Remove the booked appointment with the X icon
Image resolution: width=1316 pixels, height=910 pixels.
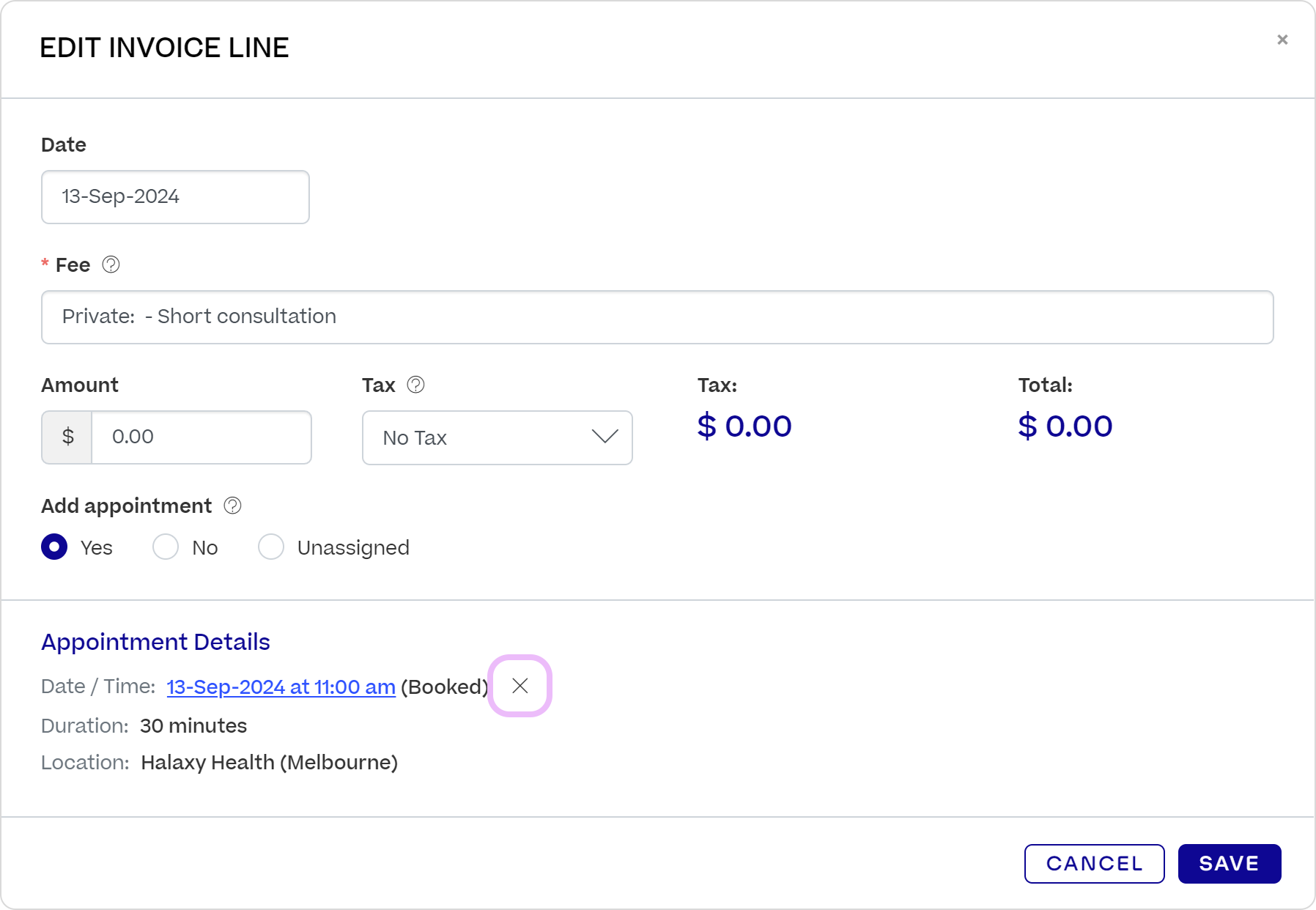[x=520, y=686]
